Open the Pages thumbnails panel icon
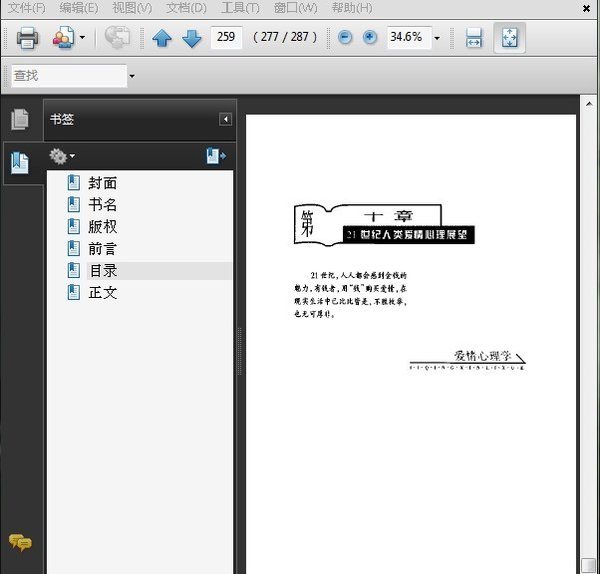Image resolution: width=600 pixels, height=574 pixels. [x=20, y=119]
